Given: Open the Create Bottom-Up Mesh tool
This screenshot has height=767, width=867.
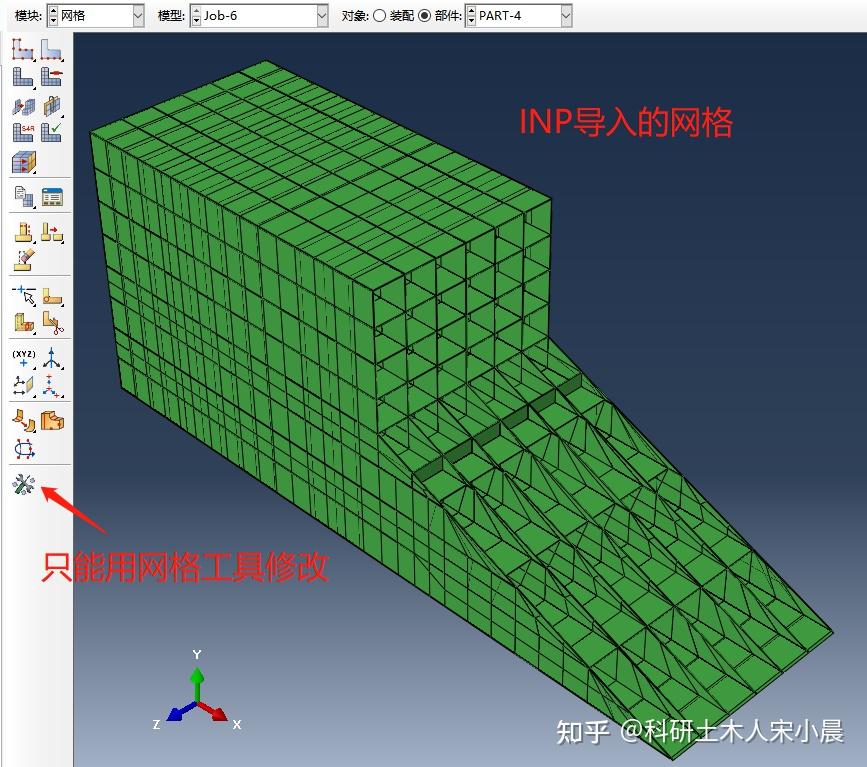Looking at the screenshot, I should click(x=23, y=162).
